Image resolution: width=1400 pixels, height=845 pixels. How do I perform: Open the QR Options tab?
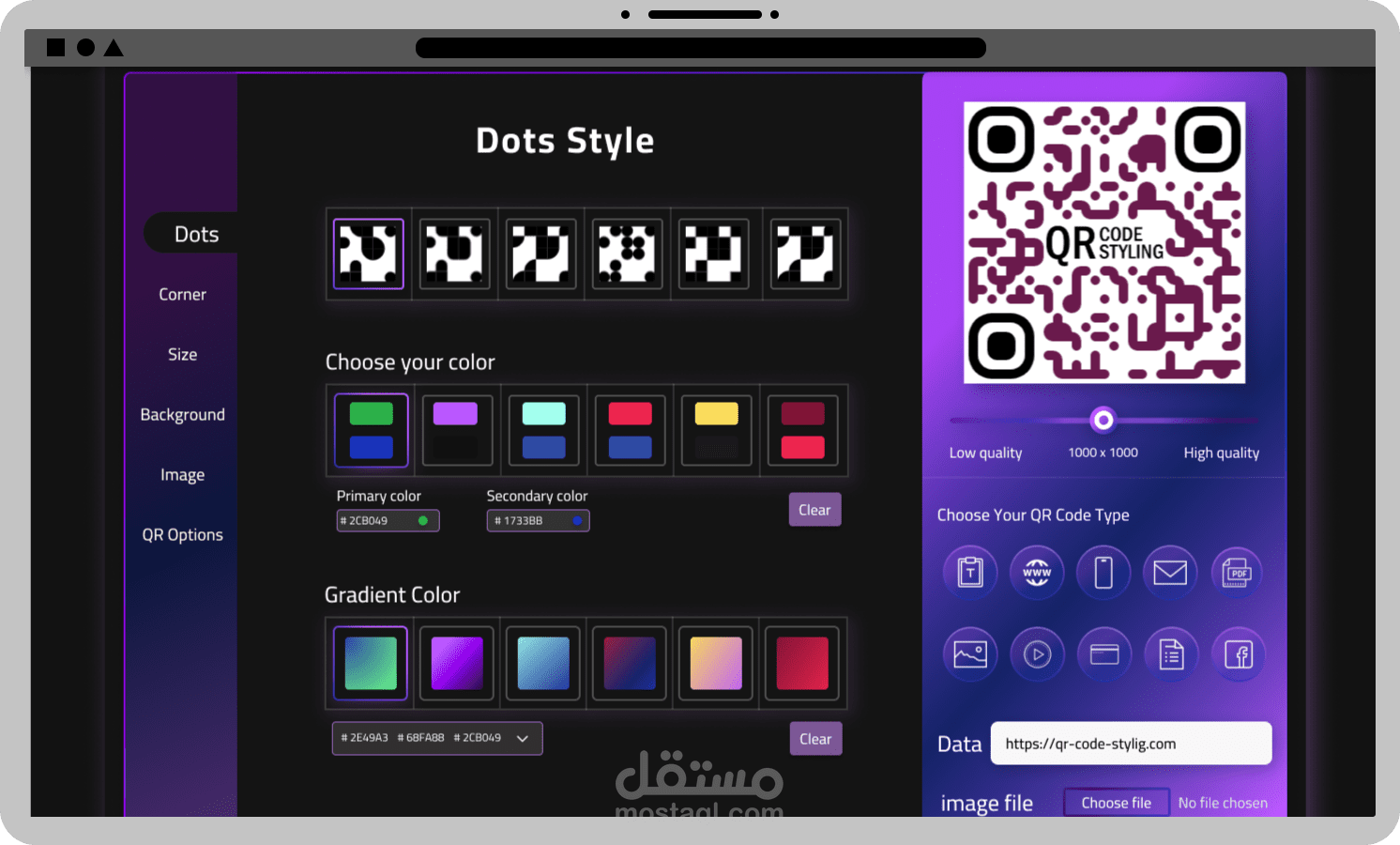182,534
